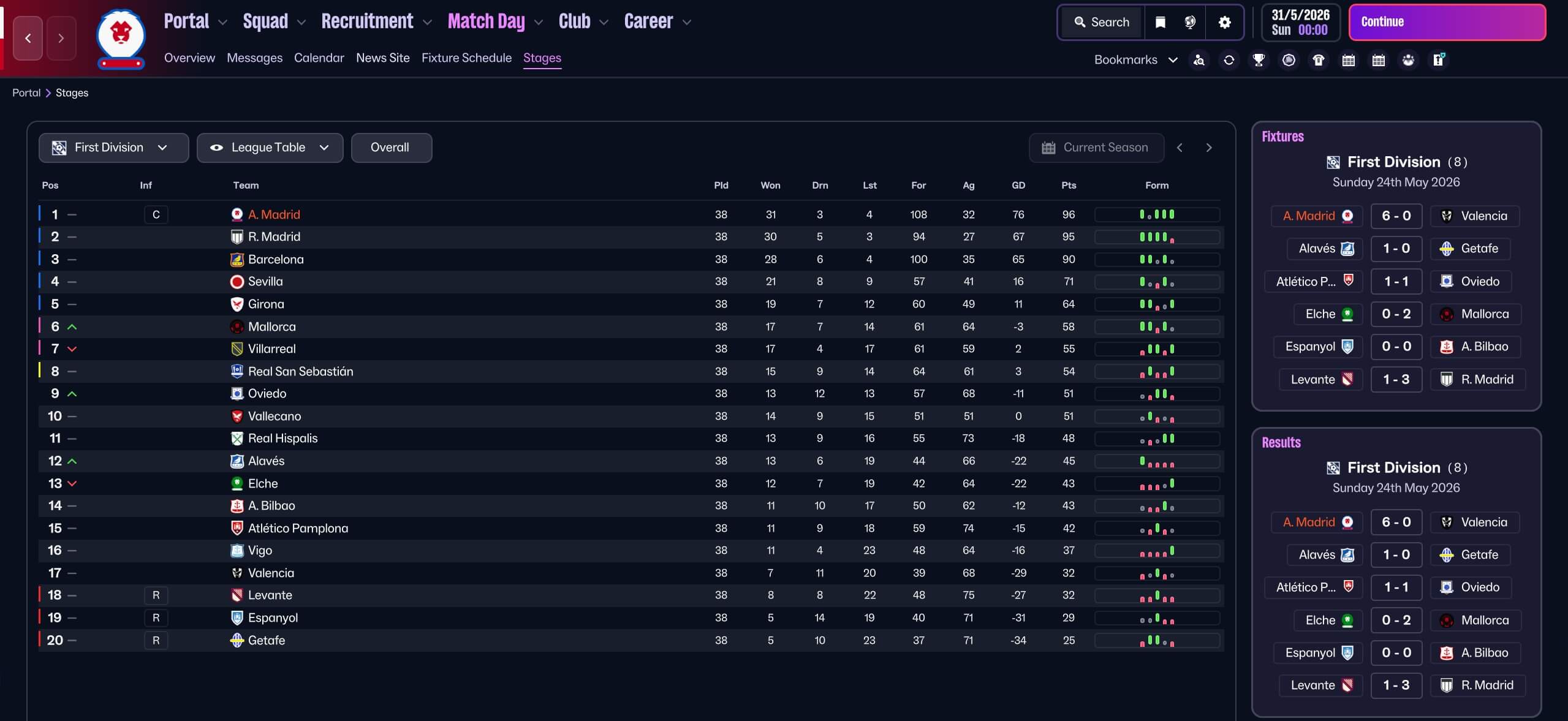Switch to the Fixture Schedule tab

(466, 58)
